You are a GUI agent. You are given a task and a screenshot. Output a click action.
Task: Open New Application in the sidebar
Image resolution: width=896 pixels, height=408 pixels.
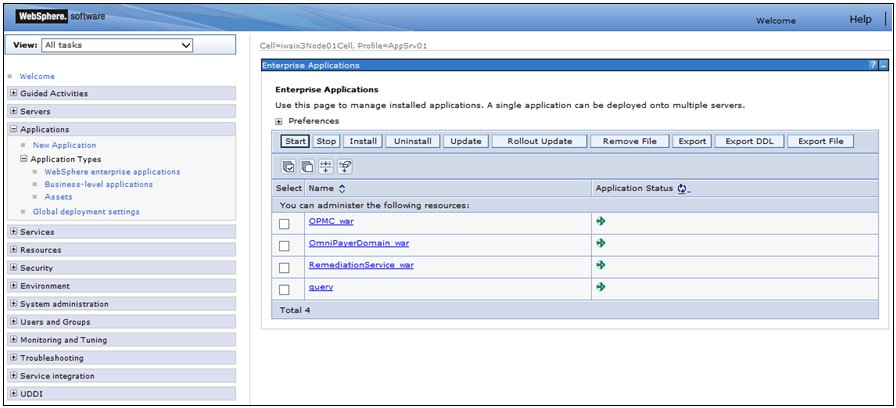(65, 145)
